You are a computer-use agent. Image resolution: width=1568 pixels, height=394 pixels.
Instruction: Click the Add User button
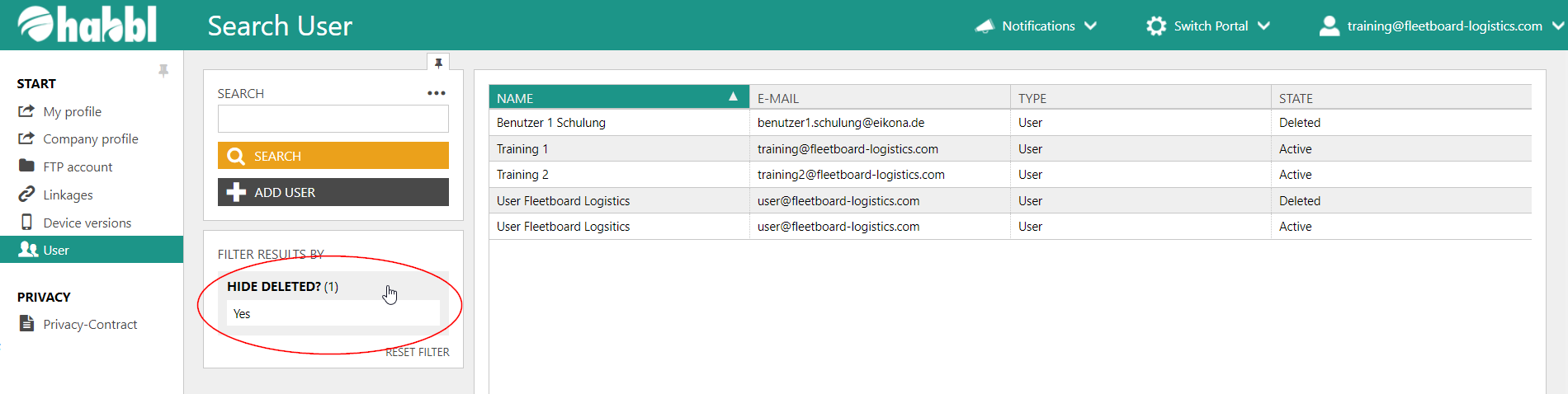(x=333, y=192)
